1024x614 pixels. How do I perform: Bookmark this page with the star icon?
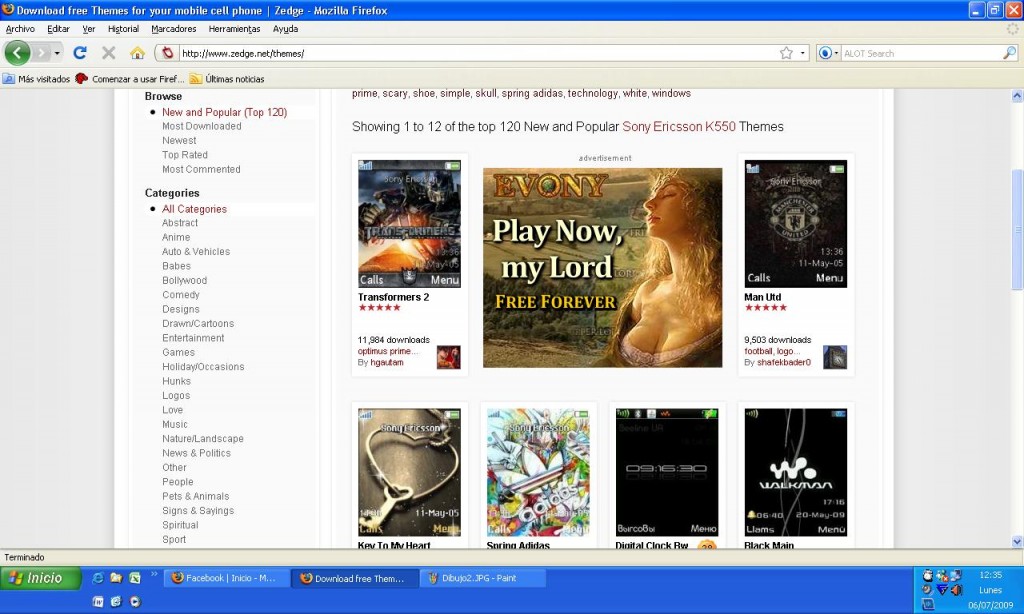786,53
